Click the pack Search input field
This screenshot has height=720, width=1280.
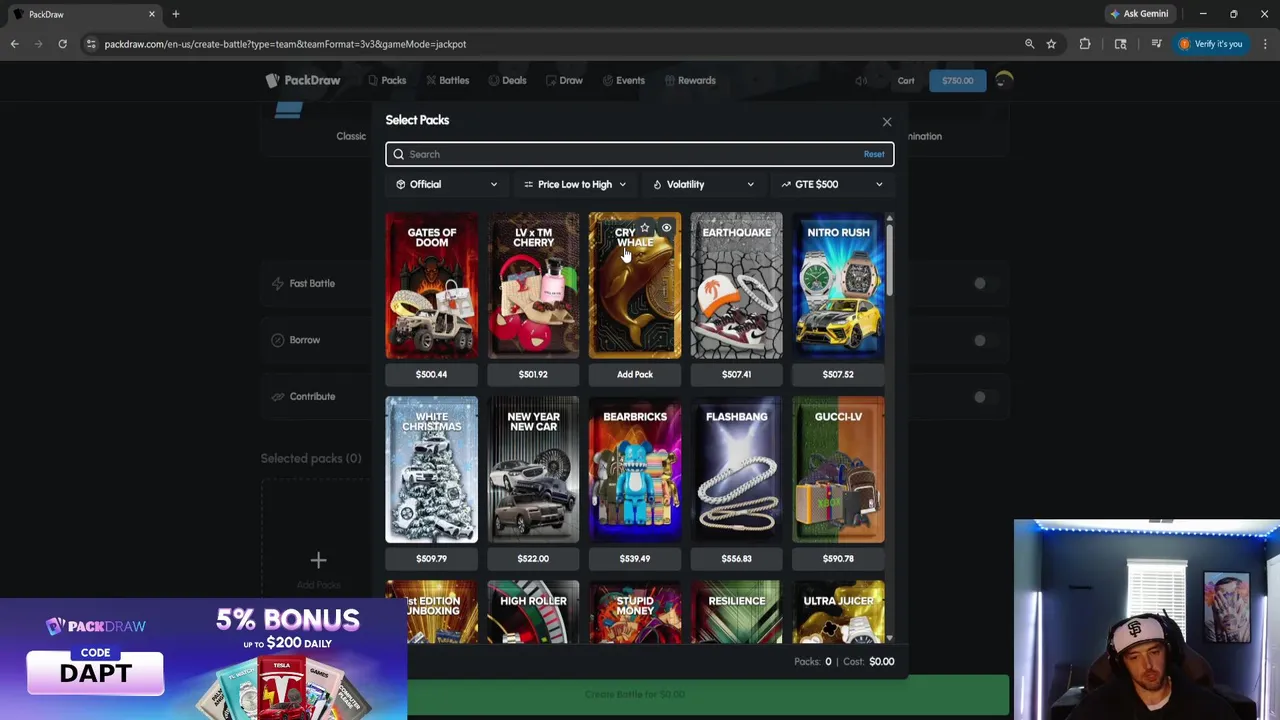[x=639, y=154]
